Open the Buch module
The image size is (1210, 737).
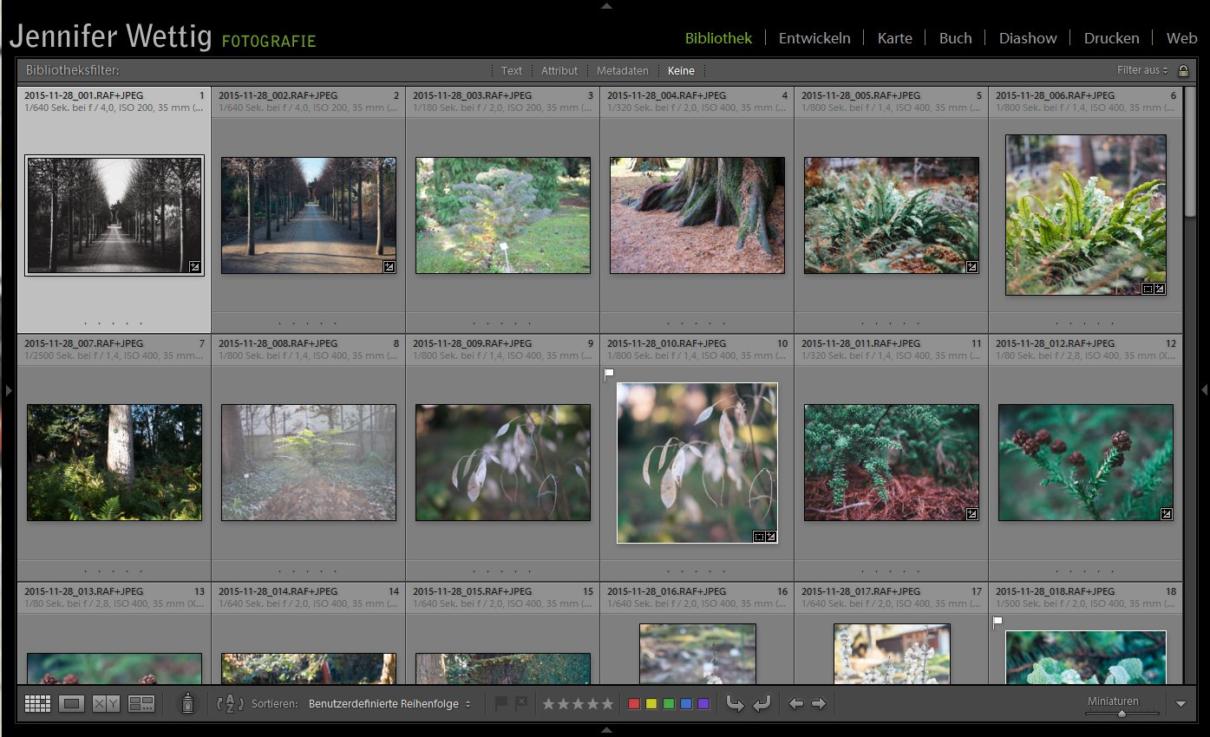click(955, 38)
